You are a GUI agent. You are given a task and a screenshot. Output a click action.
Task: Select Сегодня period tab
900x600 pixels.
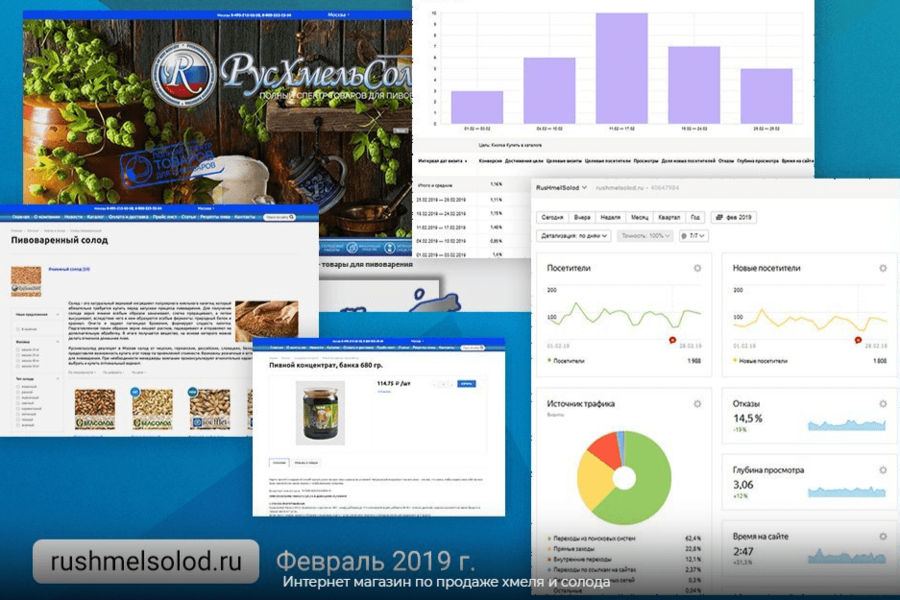[x=552, y=218]
